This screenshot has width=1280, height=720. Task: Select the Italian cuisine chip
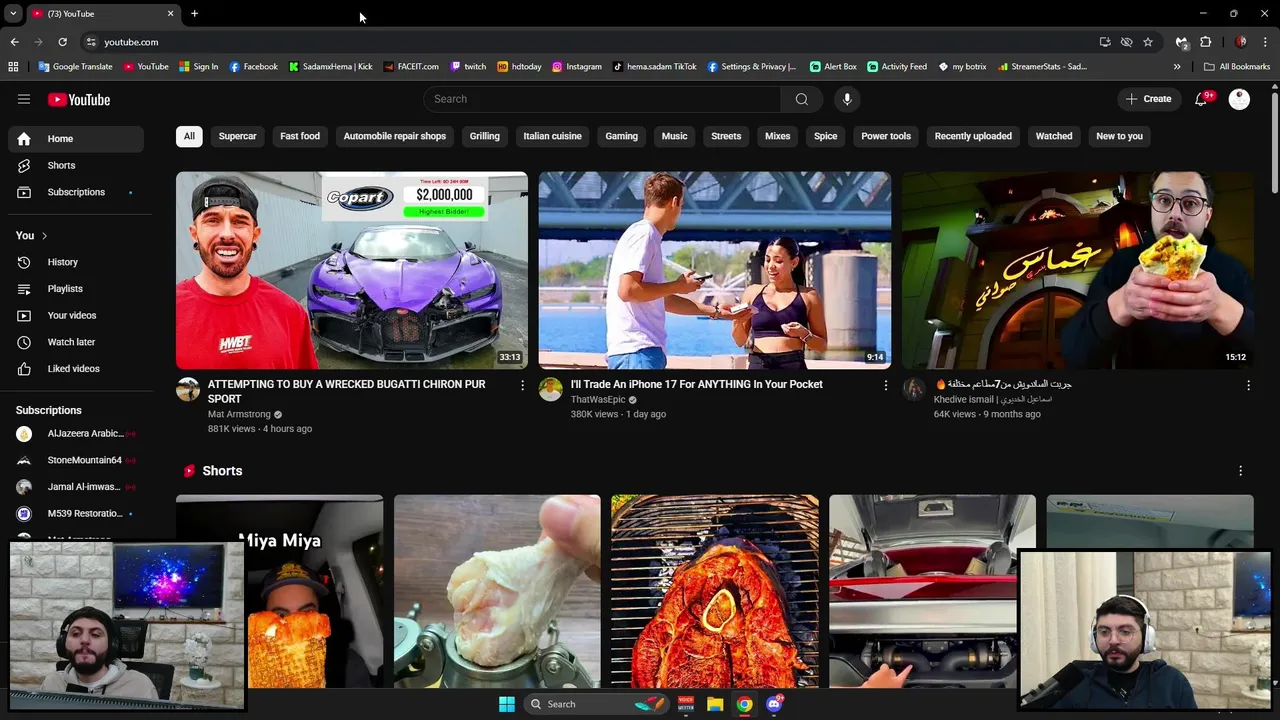click(552, 136)
